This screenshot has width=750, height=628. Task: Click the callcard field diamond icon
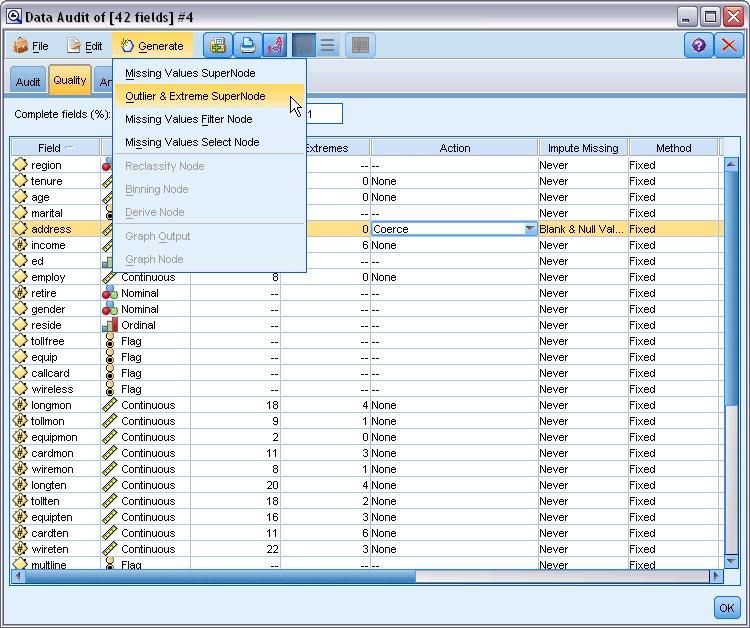coord(20,373)
